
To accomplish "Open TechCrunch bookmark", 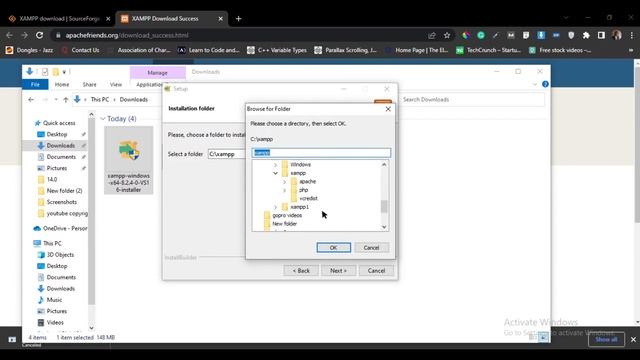I will (489, 50).
